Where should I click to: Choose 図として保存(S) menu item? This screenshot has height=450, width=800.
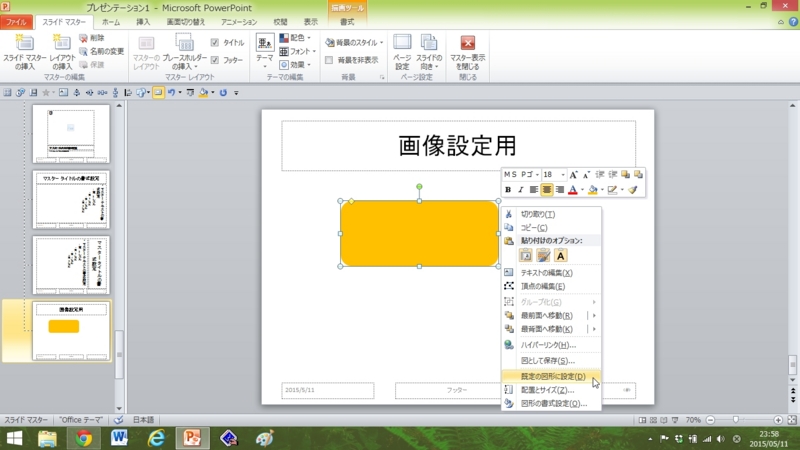pos(551,361)
